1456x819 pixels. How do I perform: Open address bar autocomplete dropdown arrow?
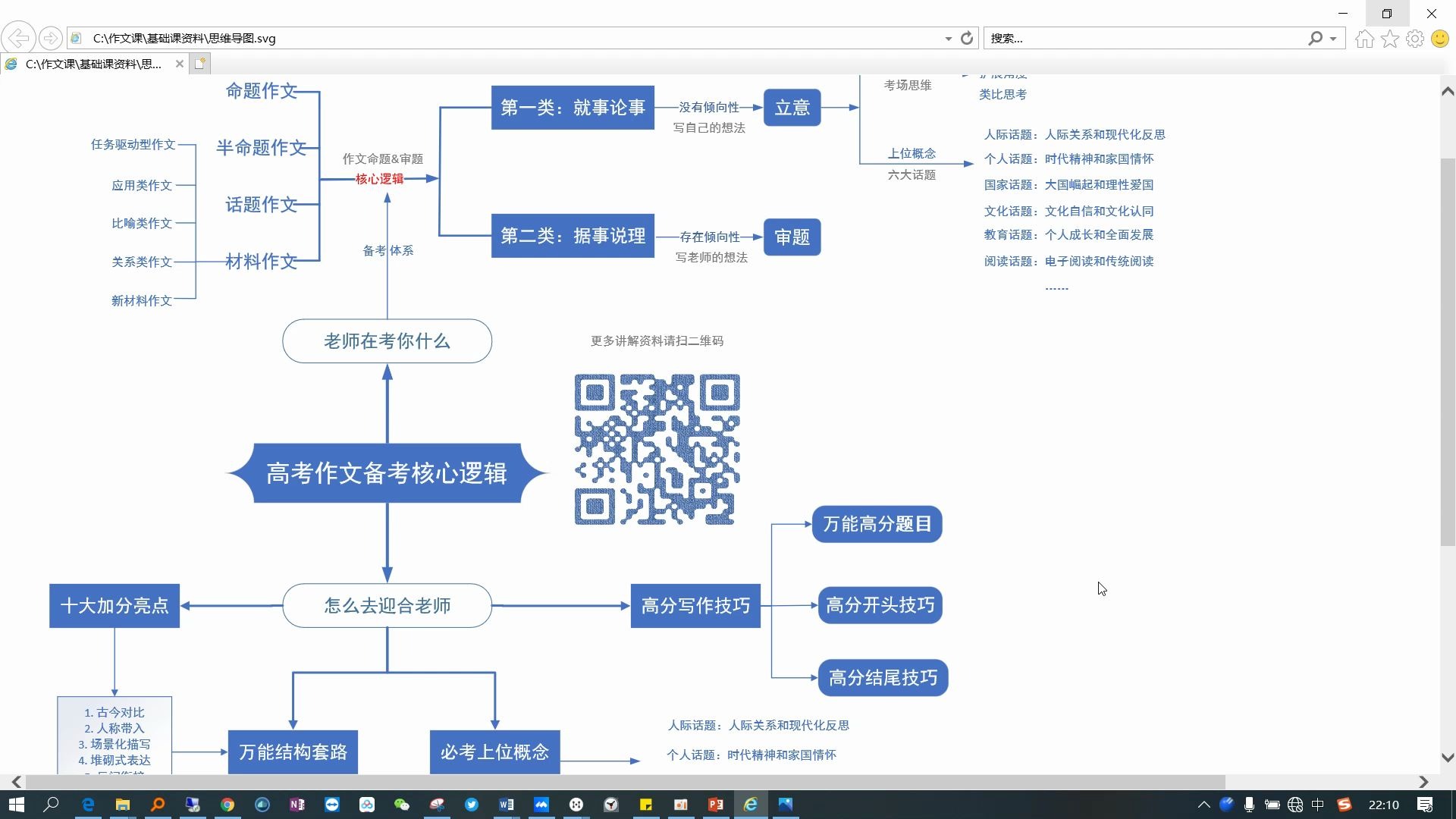(x=948, y=39)
